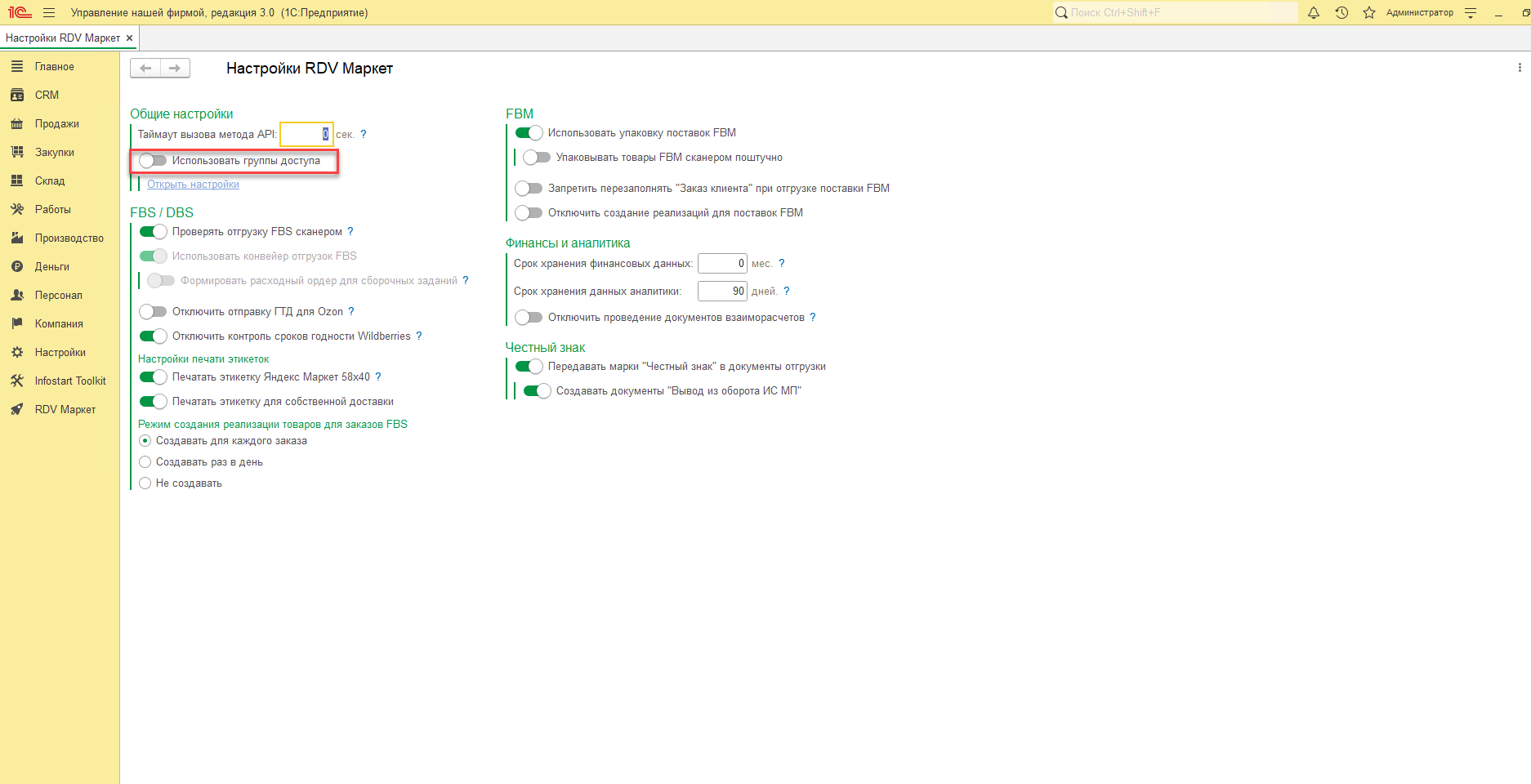Select Не создавать option
Viewport: 1531px width, 784px height.
point(145,483)
